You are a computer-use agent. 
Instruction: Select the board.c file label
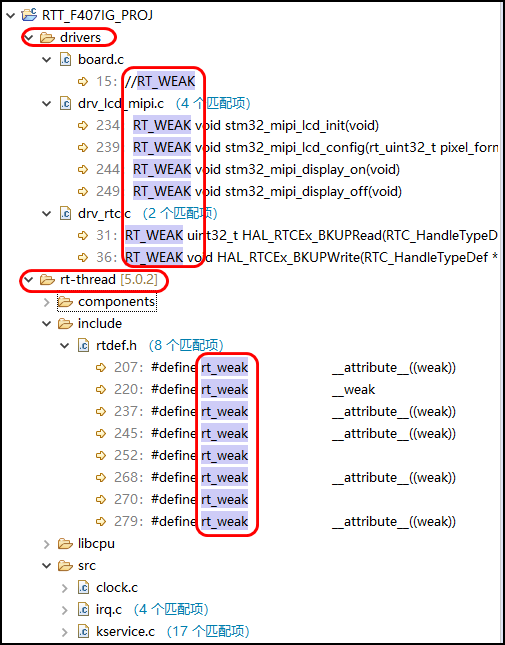coord(101,60)
